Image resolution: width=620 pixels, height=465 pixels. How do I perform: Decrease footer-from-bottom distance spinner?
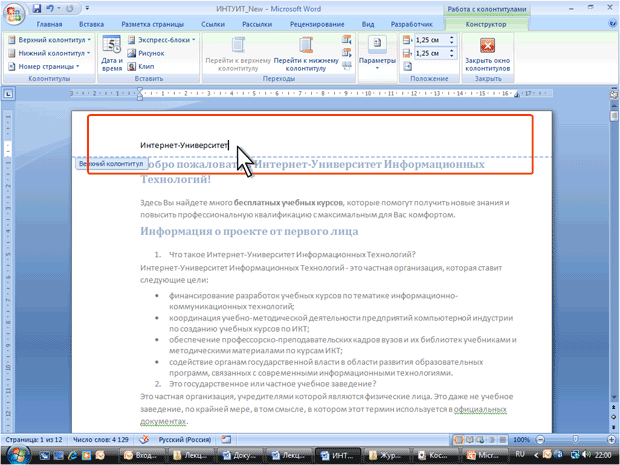pos(452,56)
